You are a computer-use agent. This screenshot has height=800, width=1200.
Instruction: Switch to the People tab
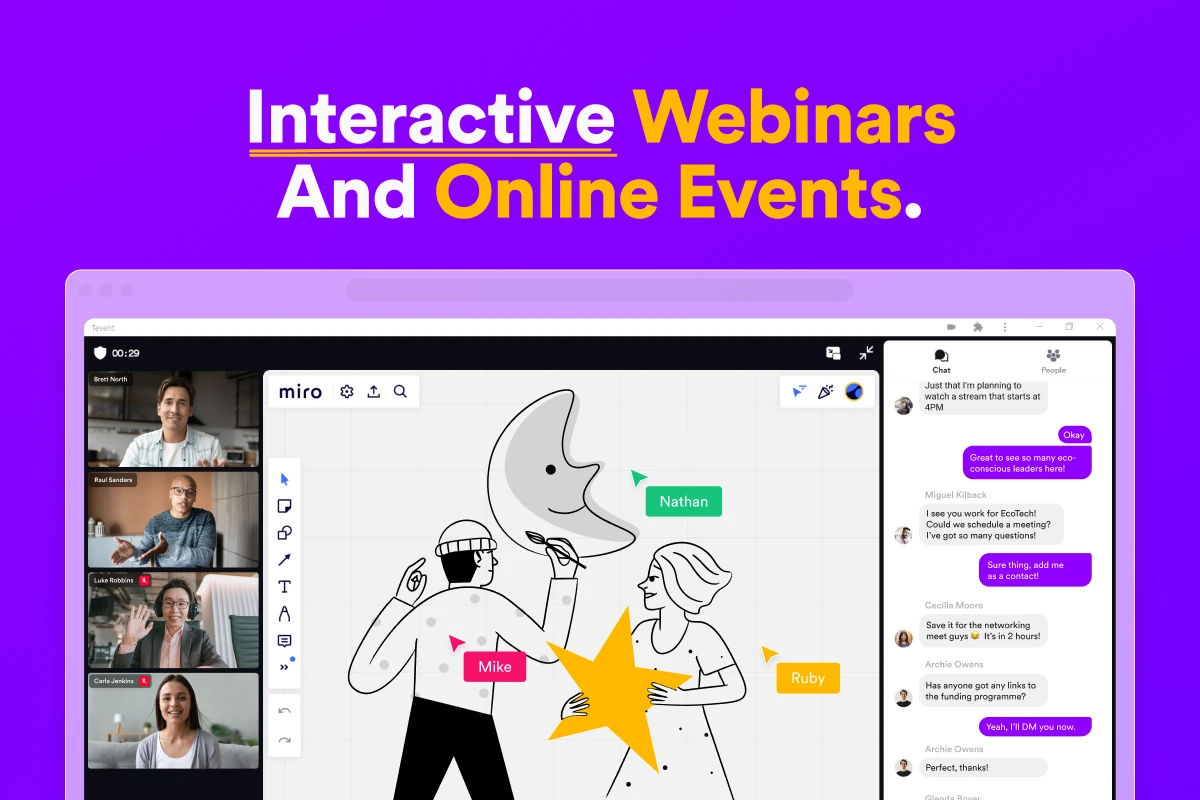click(x=1053, y=361)
